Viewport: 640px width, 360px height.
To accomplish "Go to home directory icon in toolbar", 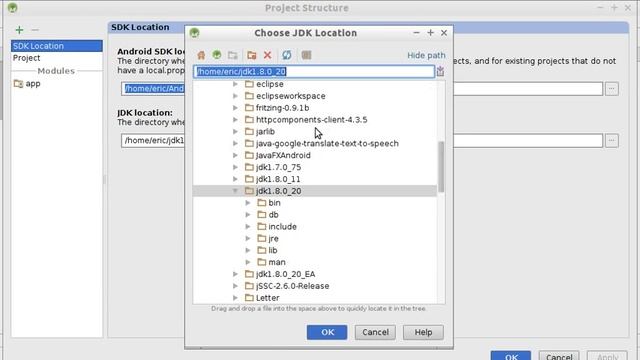I will pos(201,55).
